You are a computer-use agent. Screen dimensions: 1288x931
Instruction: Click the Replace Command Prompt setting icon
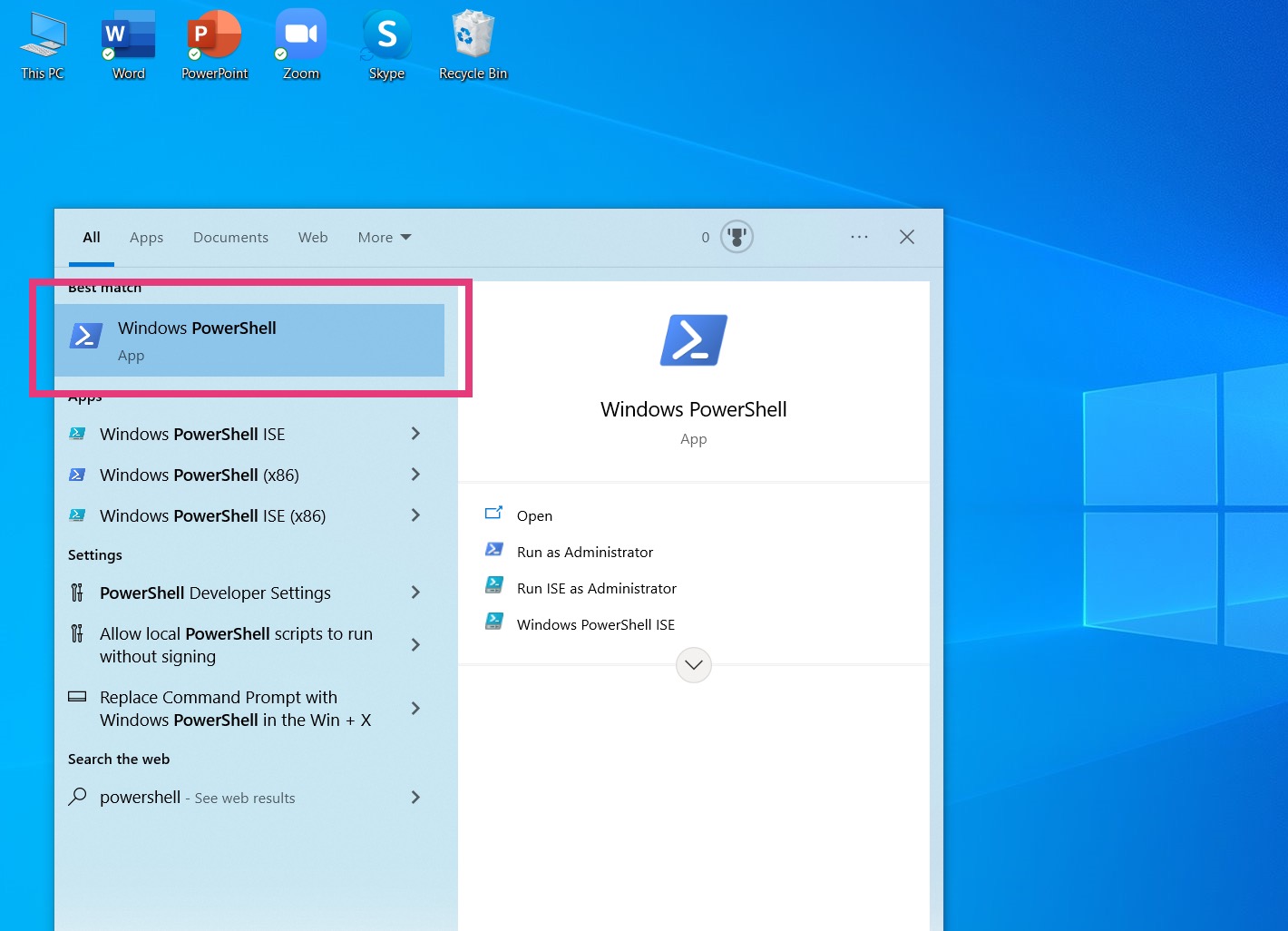point(78,697)
